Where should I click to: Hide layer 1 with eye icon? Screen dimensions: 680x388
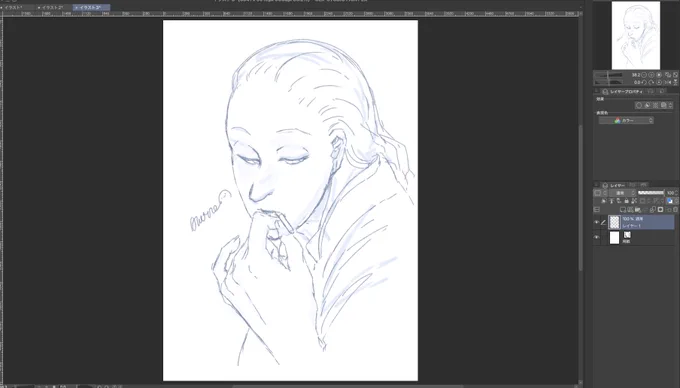tap(597, 222)
